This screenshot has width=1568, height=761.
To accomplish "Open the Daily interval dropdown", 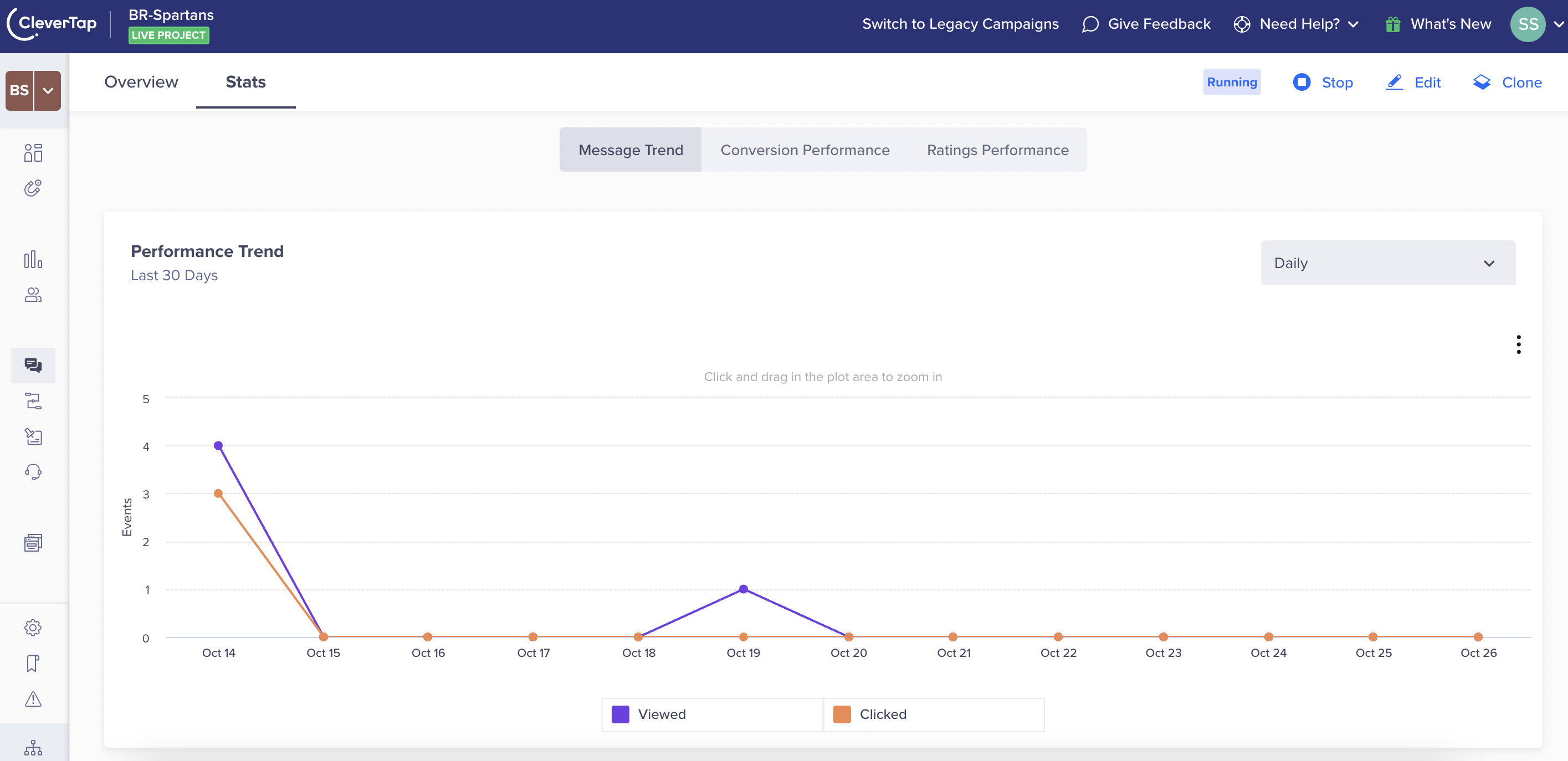I will (x=1388, y=263).
